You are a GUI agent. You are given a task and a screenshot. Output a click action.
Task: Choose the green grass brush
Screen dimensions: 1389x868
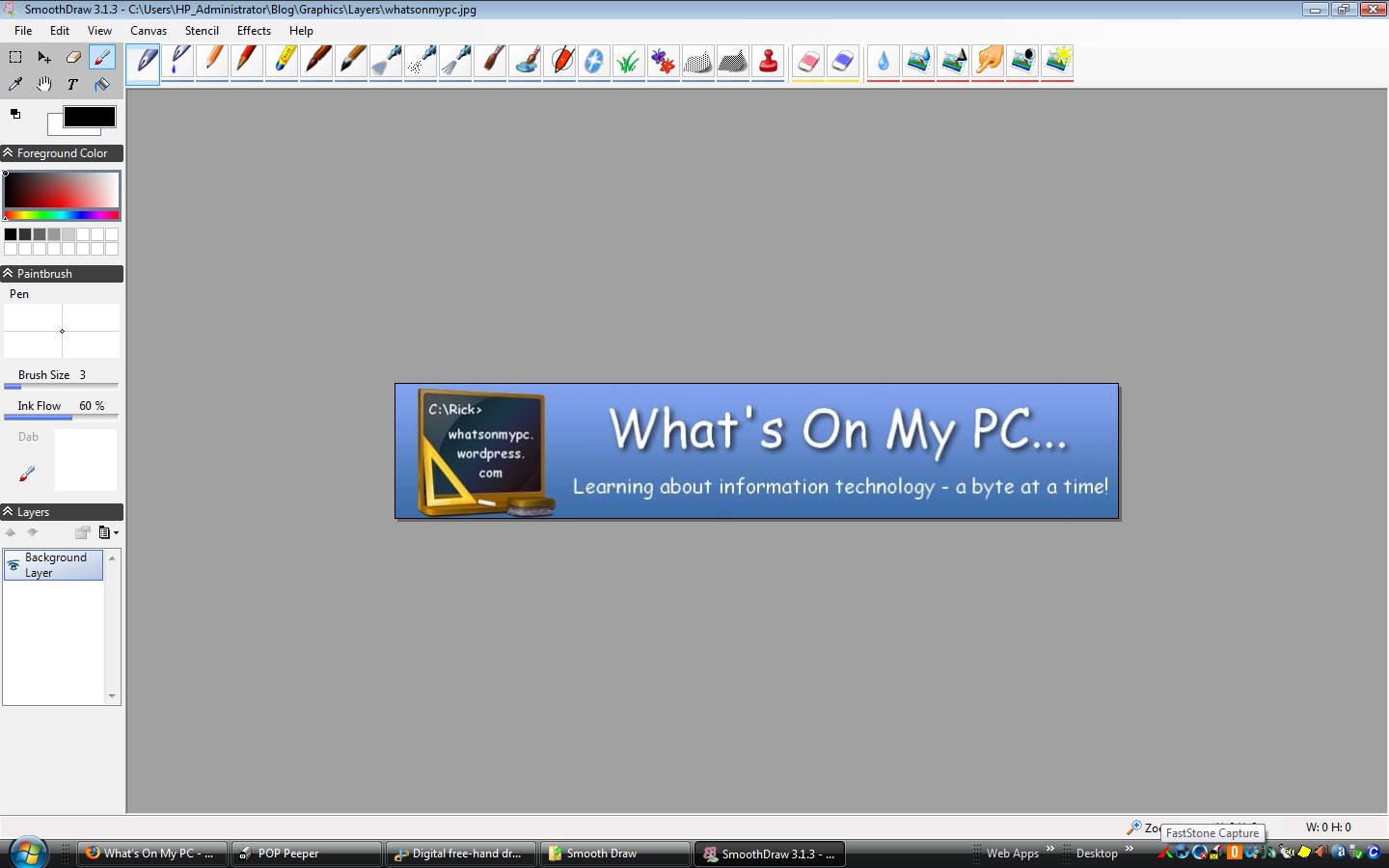click(x=629, y=62)
